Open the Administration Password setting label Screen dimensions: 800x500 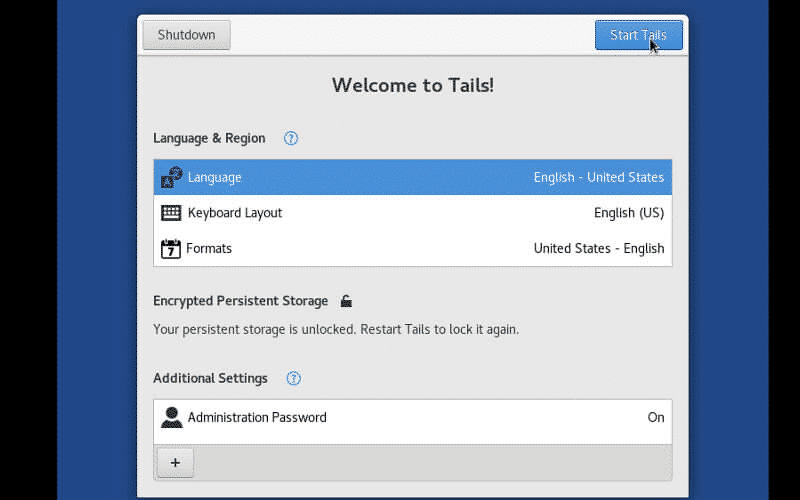(x=257, y=417)
